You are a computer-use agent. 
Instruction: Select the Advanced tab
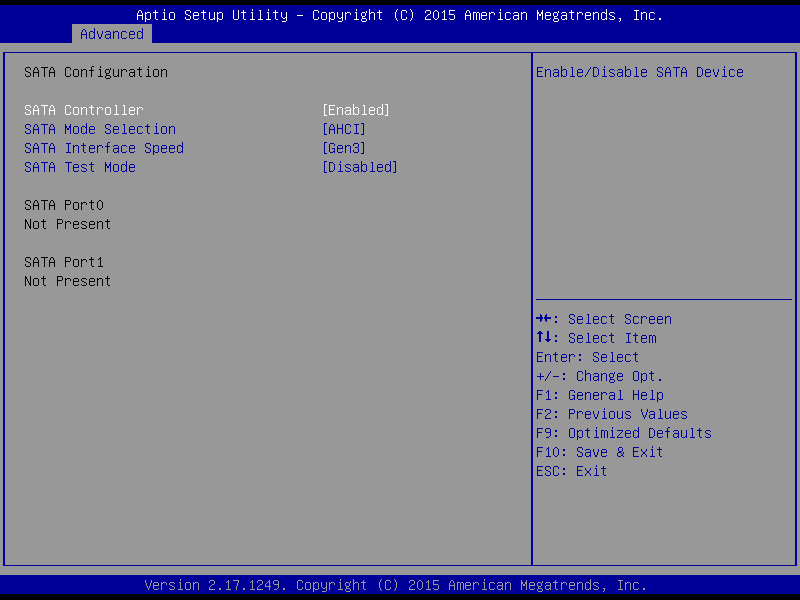[x=112, y=34]
